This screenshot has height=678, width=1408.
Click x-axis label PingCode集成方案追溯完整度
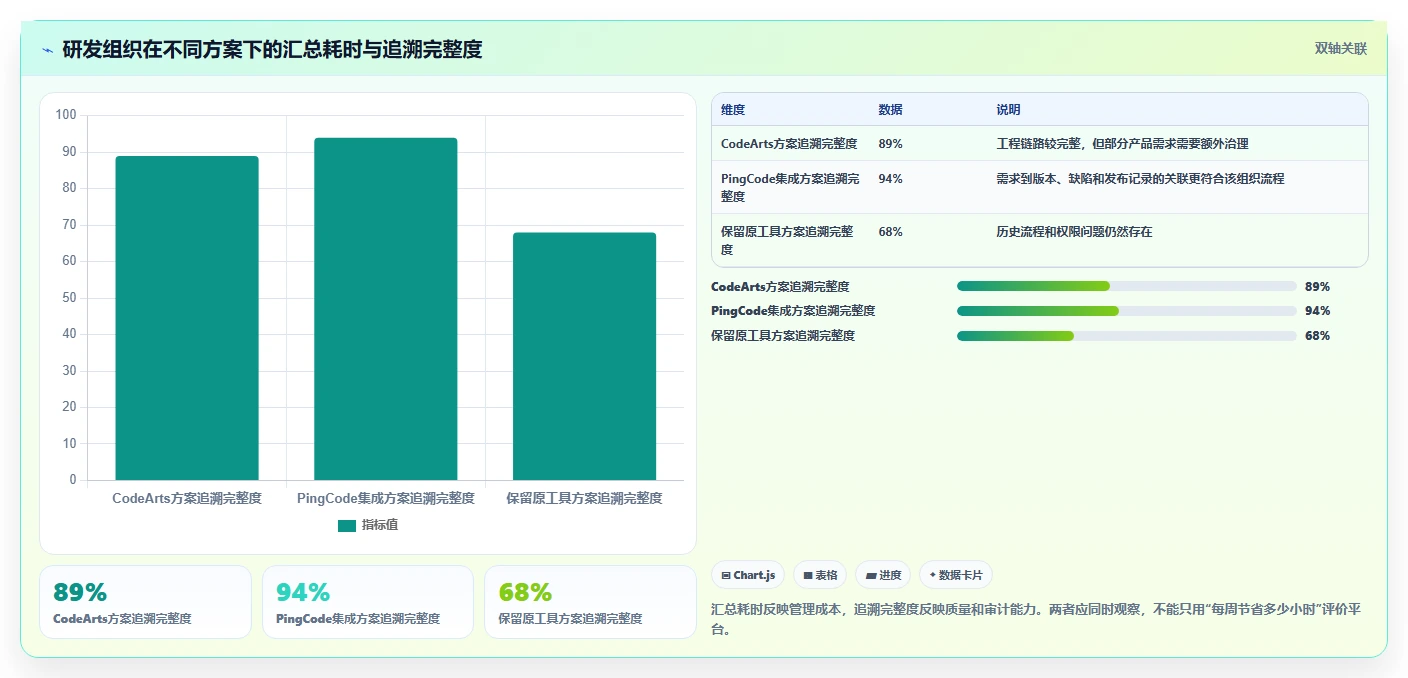[386, 498]
